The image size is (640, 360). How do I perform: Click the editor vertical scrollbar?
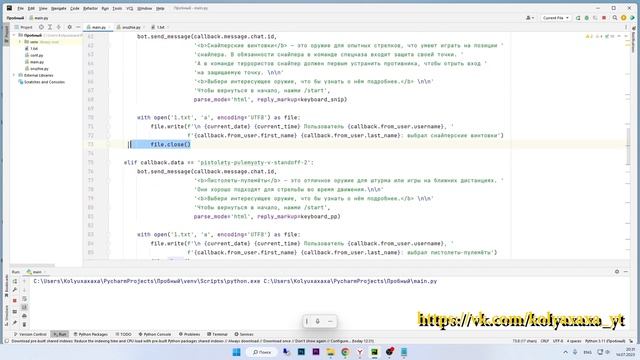[x=628, y=147]
